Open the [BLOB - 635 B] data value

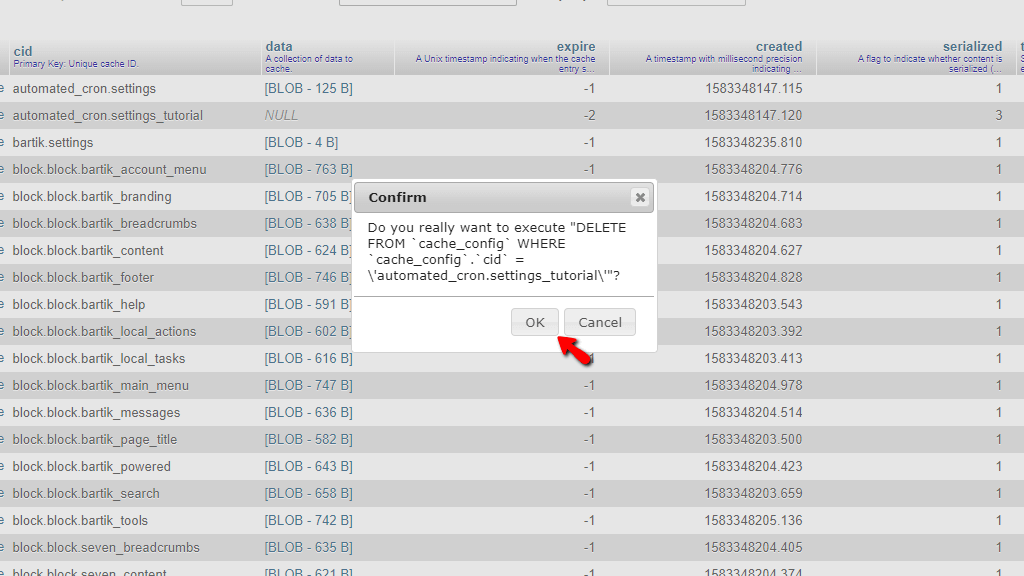[x=308, y=548]
